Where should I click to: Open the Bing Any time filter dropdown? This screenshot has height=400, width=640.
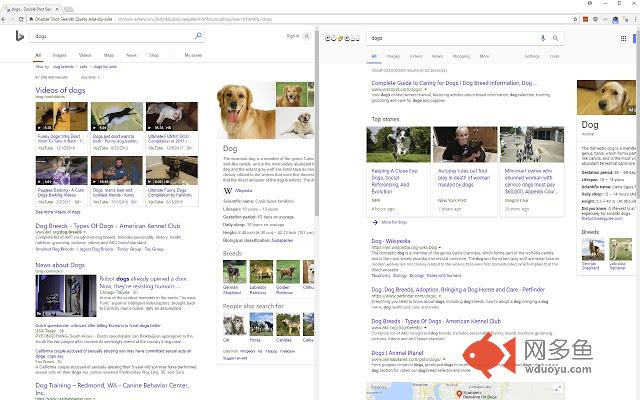pyautogui.click(x=90, y=77)
